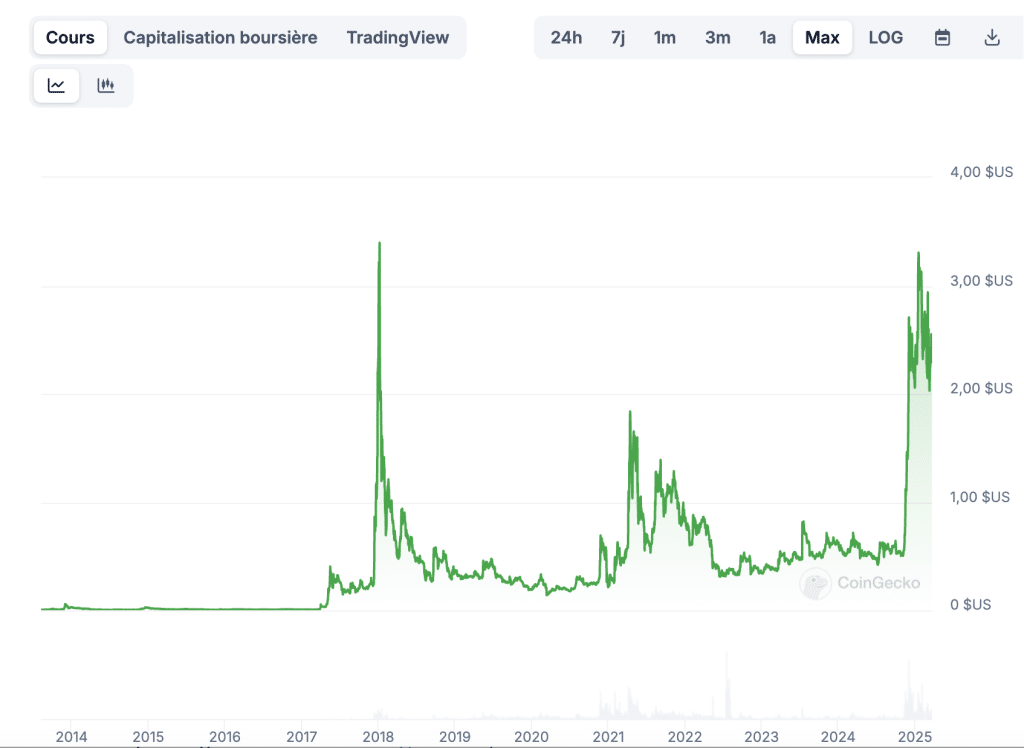1024x748 pixels.
Task: Show the 7j time range
Action: [618, 37]
